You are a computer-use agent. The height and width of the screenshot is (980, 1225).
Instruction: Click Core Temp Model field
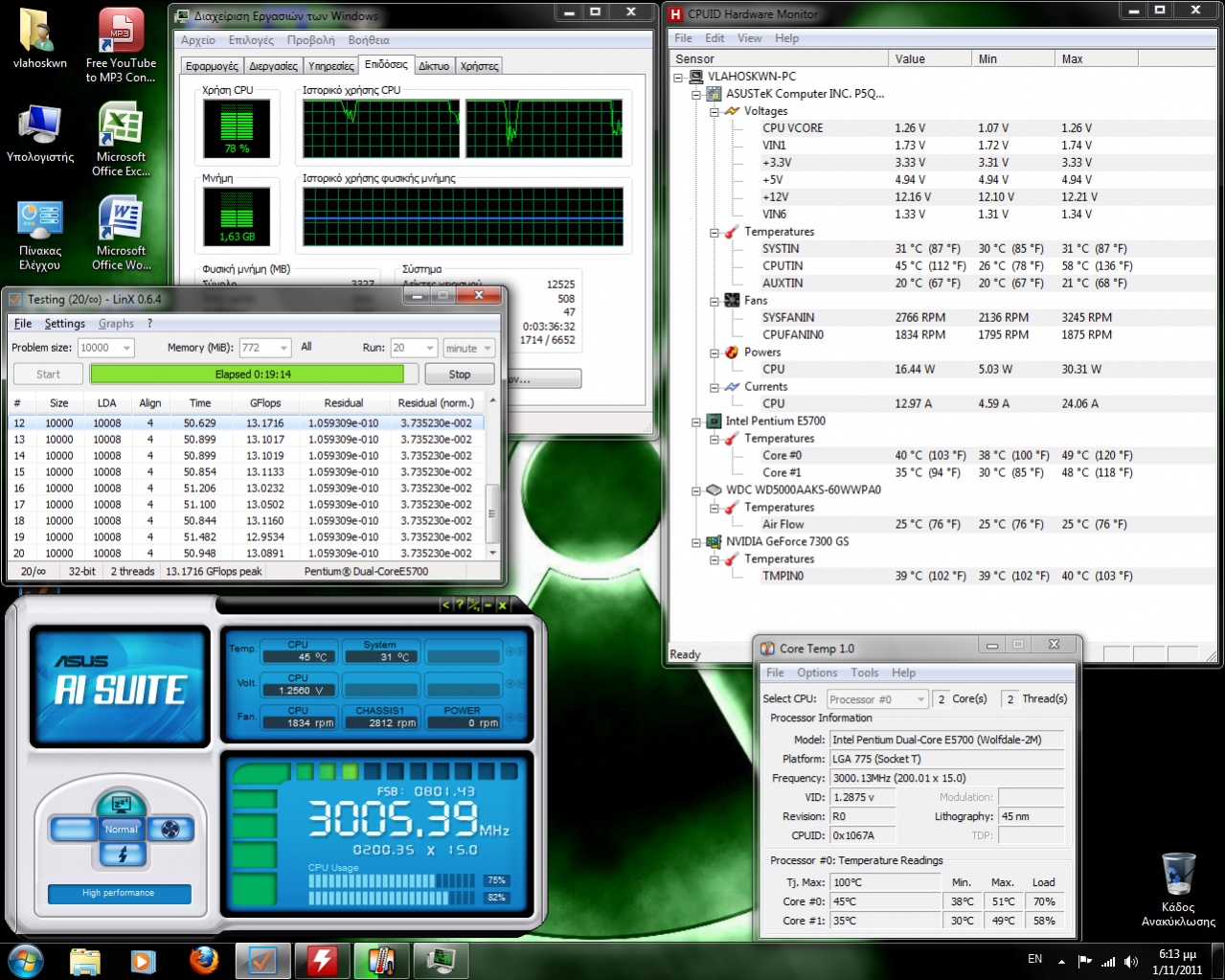[946, 740]
